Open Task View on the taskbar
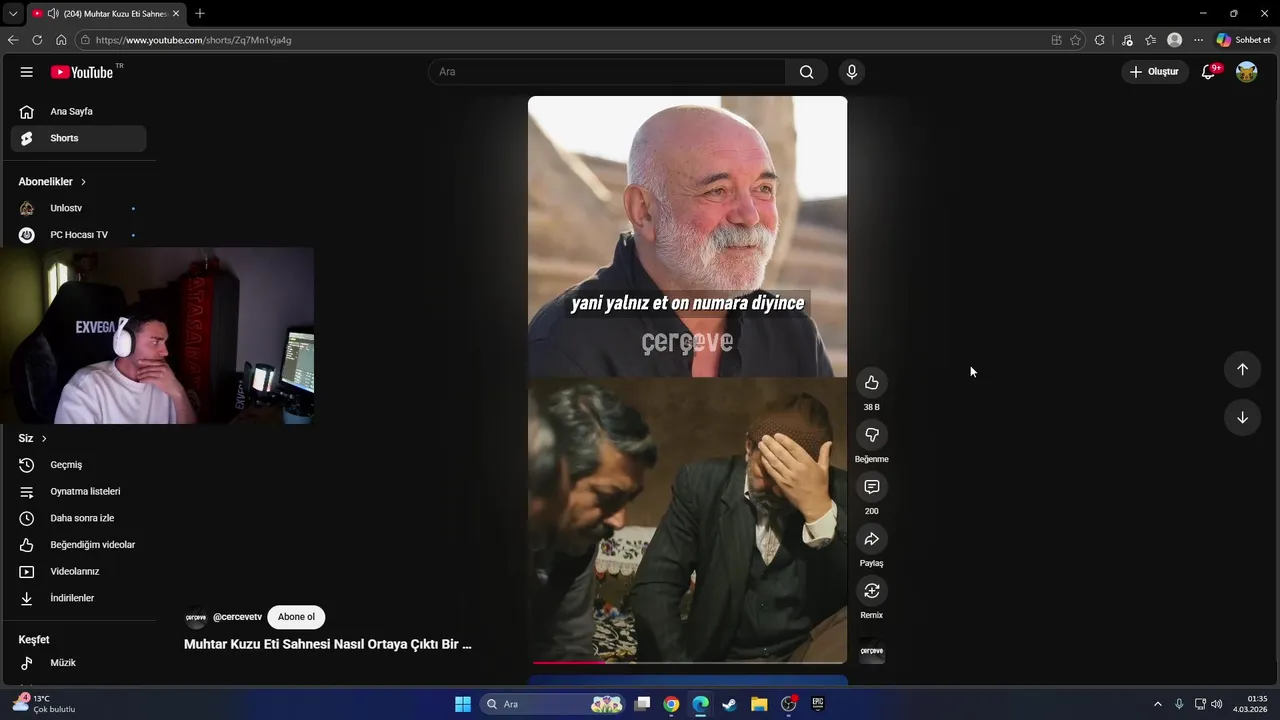 click(642, 704)
